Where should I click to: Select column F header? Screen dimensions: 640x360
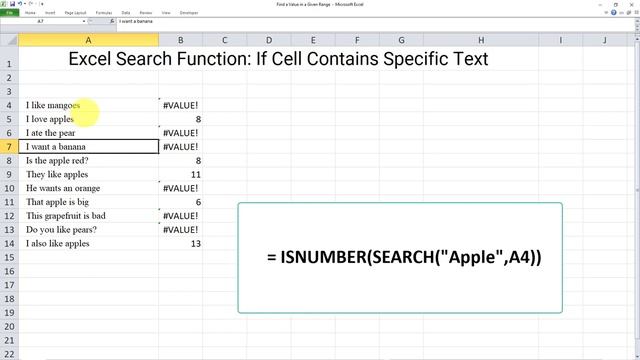tap(357, 40)
